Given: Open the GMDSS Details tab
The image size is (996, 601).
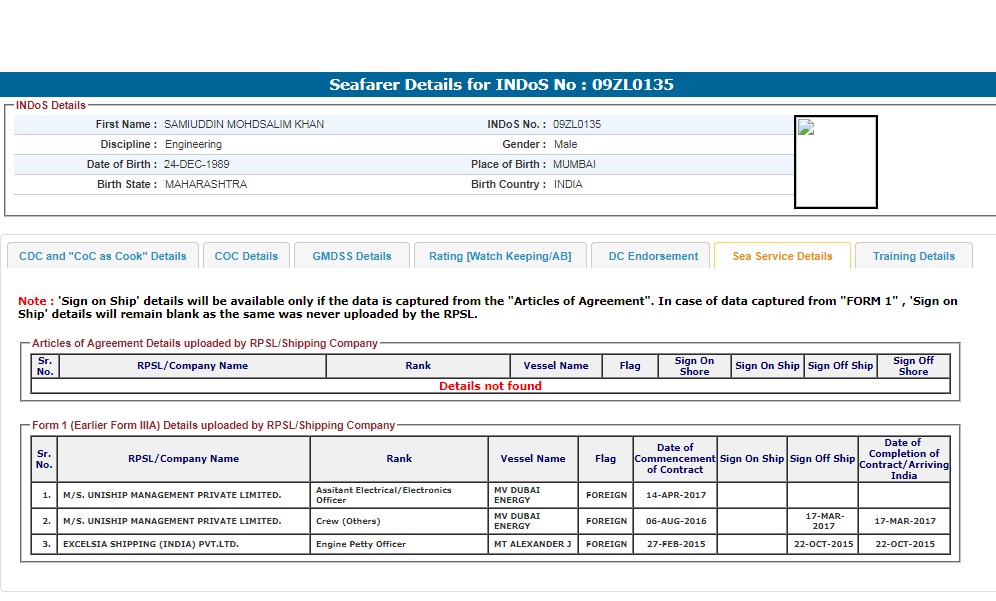Looking at the screenshot, I should (x=351, y=256).
